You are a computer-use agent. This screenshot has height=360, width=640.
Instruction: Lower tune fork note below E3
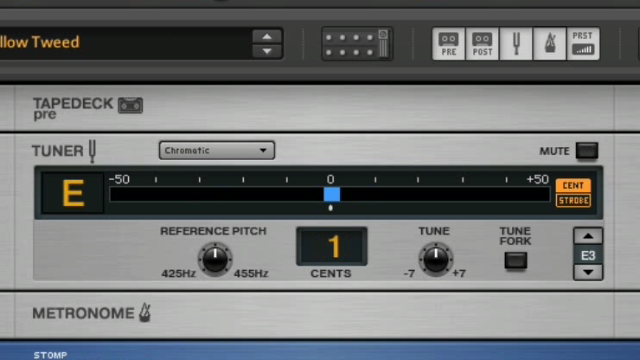tap(588, 272)
